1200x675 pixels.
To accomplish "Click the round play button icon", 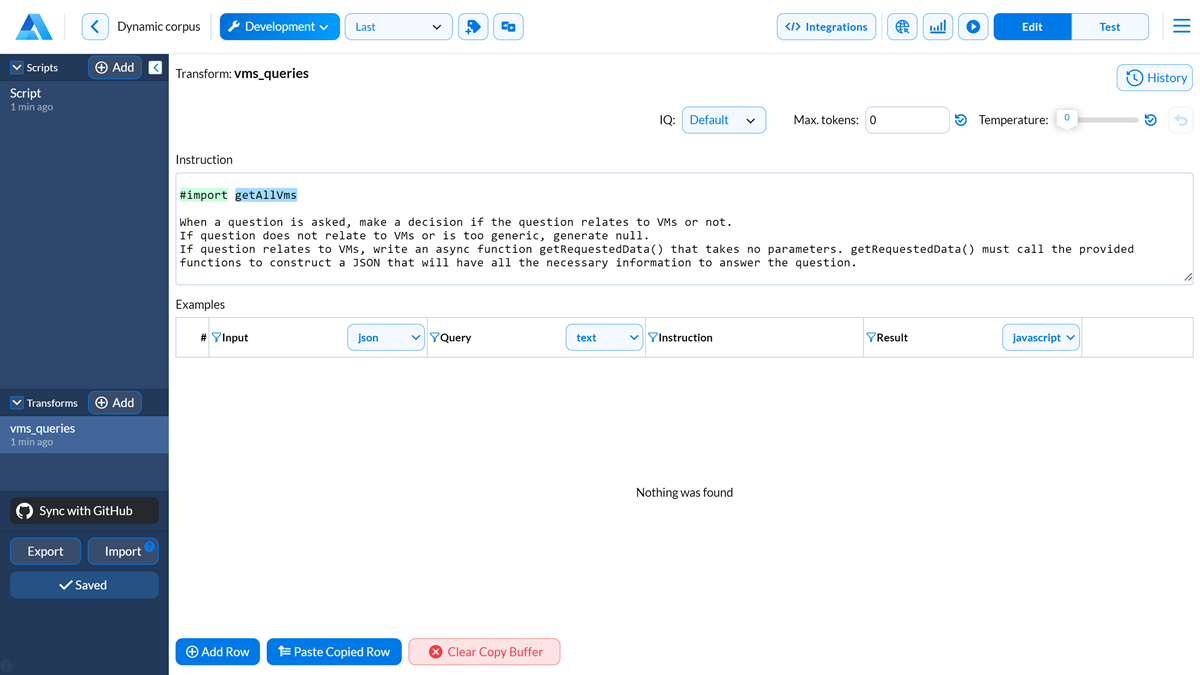I will 973,27.
